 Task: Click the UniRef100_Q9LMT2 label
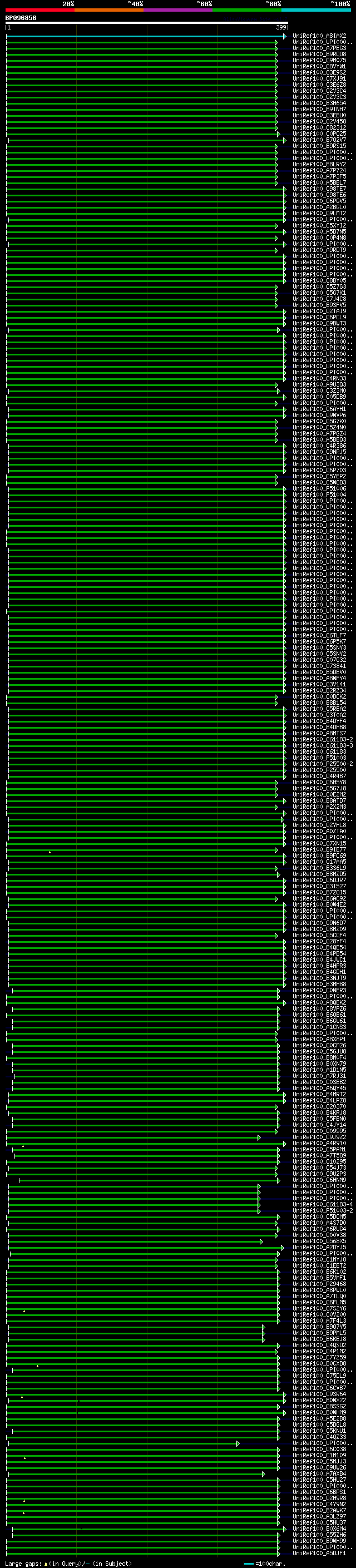tap(319, 213)
